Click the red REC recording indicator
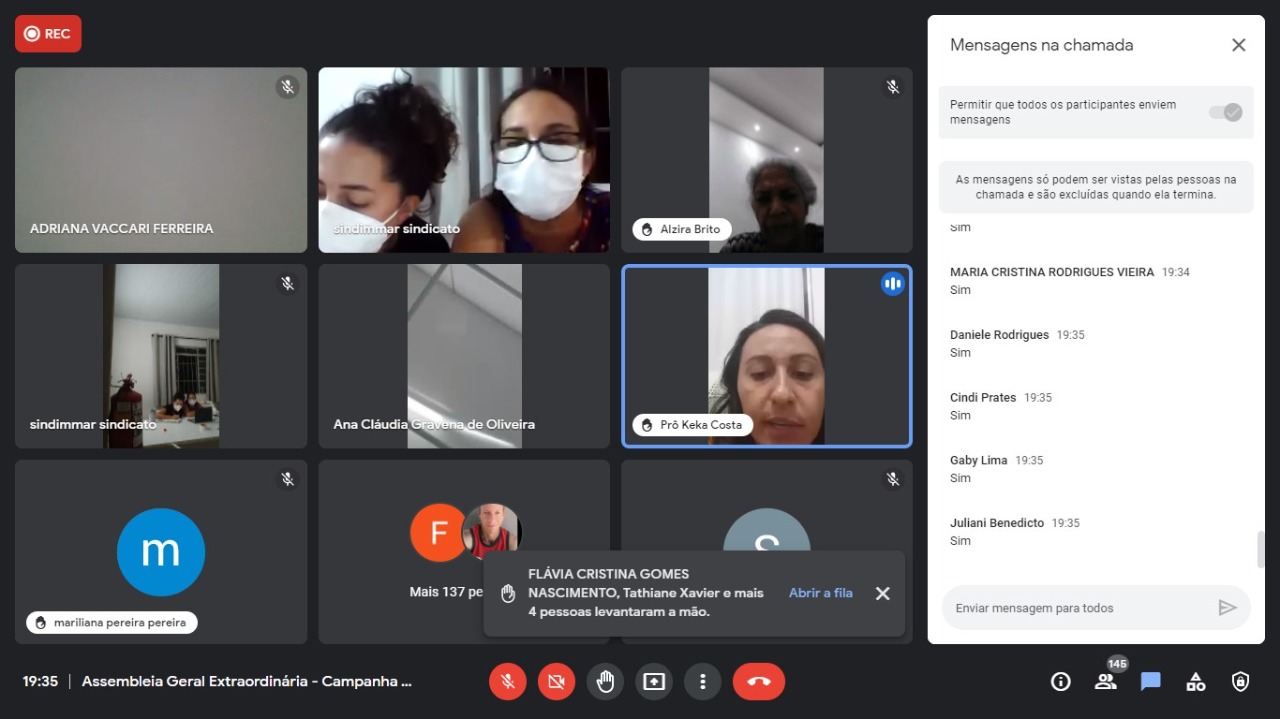The height and width of the screenshot is (719, 1280). 48,34
